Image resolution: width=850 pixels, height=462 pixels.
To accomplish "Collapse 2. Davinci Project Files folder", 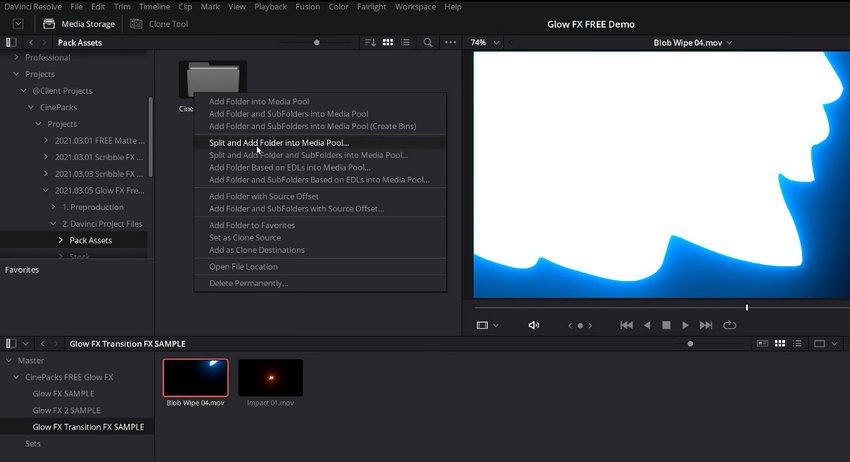I will (x=53, y=223).
